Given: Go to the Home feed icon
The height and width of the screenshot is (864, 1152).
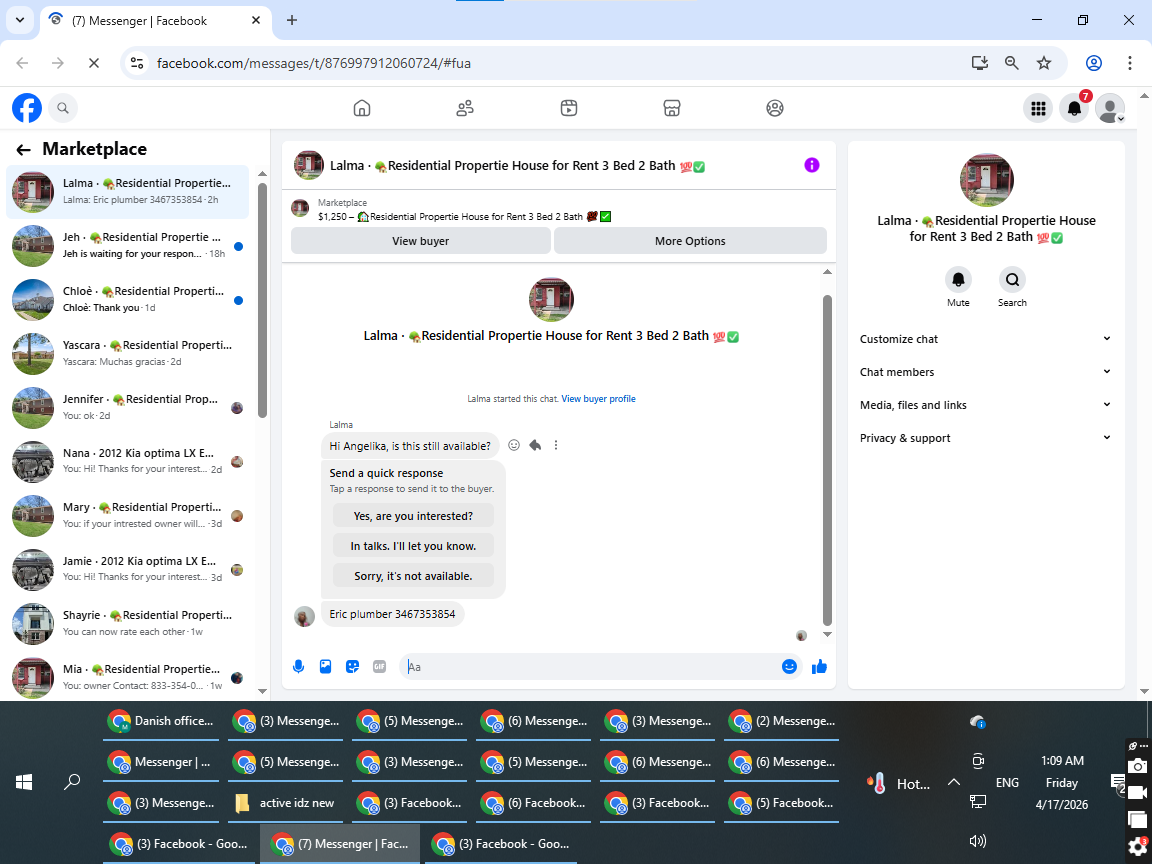Looking at the screenshot, I should point(361,108).
